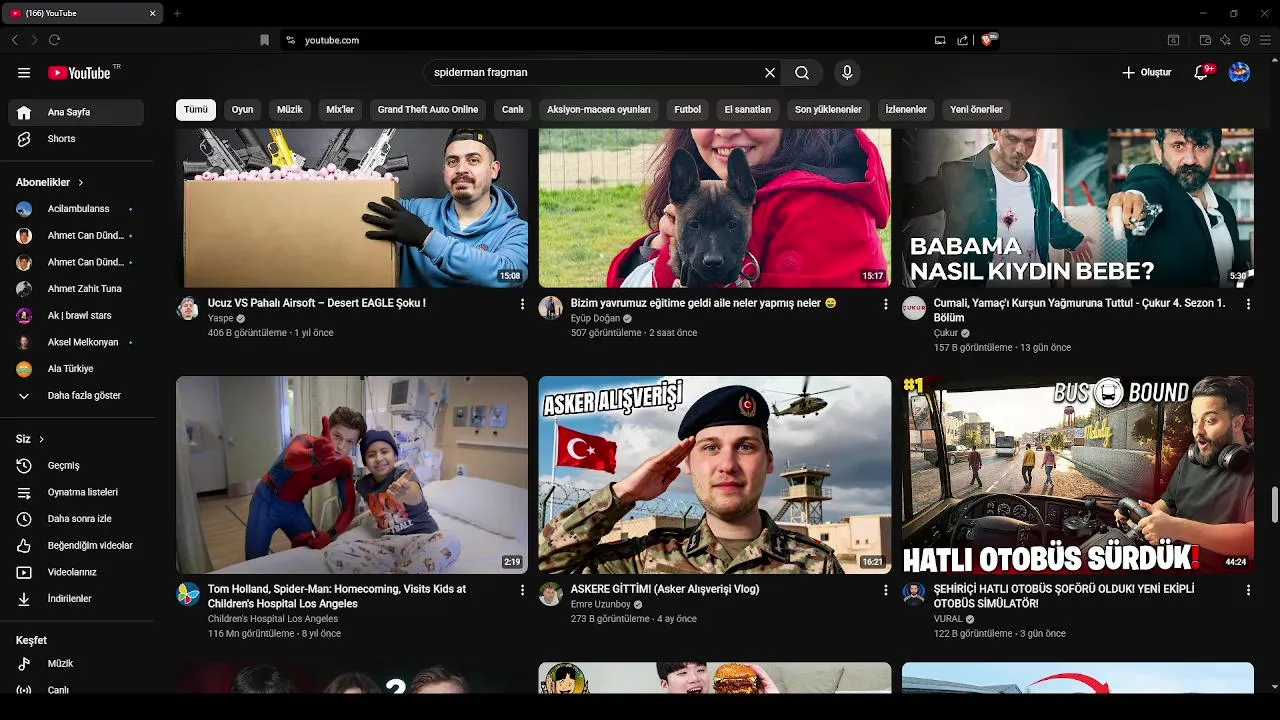Click the page vertical scrollbar thumb
Viewport: 1280px width, 720px height.
[x=1274, y=505]
